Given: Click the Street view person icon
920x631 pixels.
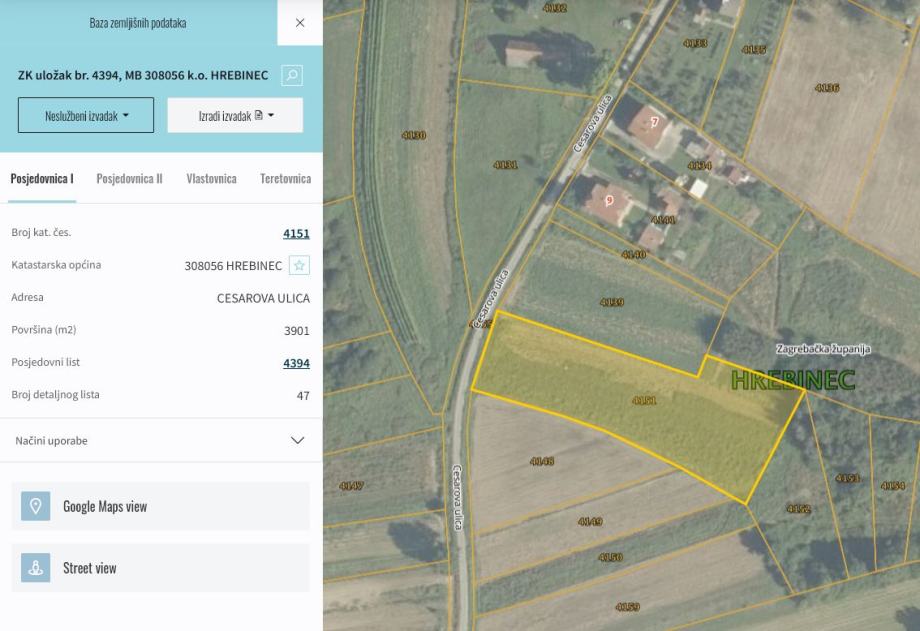Looking at the screenshot, I should point(36,568).
